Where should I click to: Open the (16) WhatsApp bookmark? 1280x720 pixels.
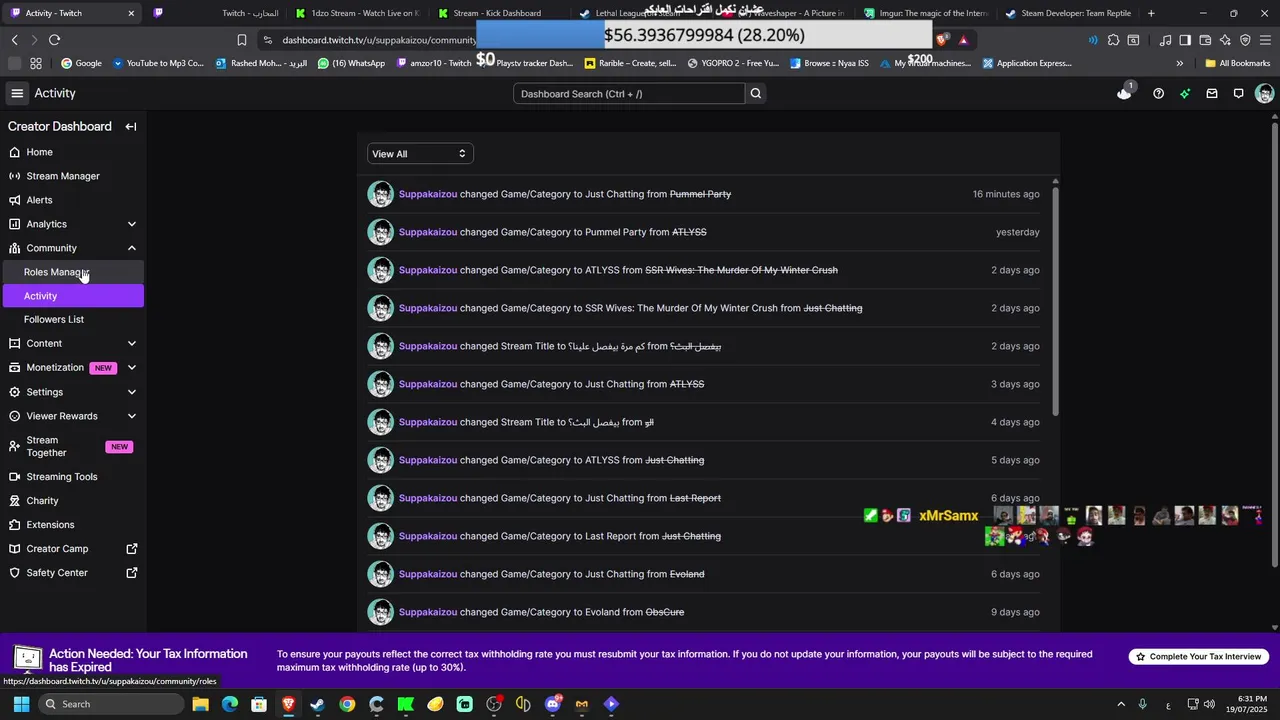tap(352, 63)
